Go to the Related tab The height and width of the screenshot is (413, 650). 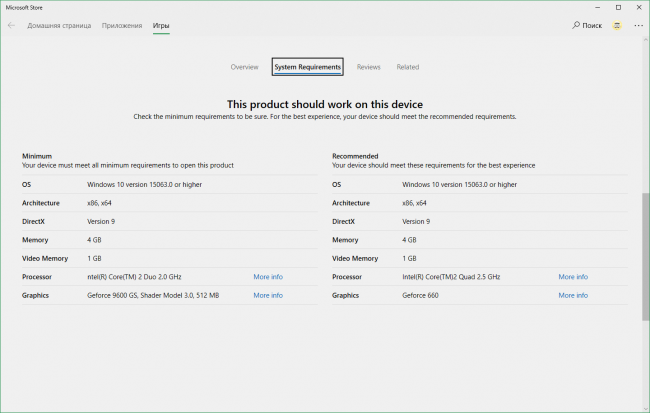pyautogui.click(x=407, y=67)
